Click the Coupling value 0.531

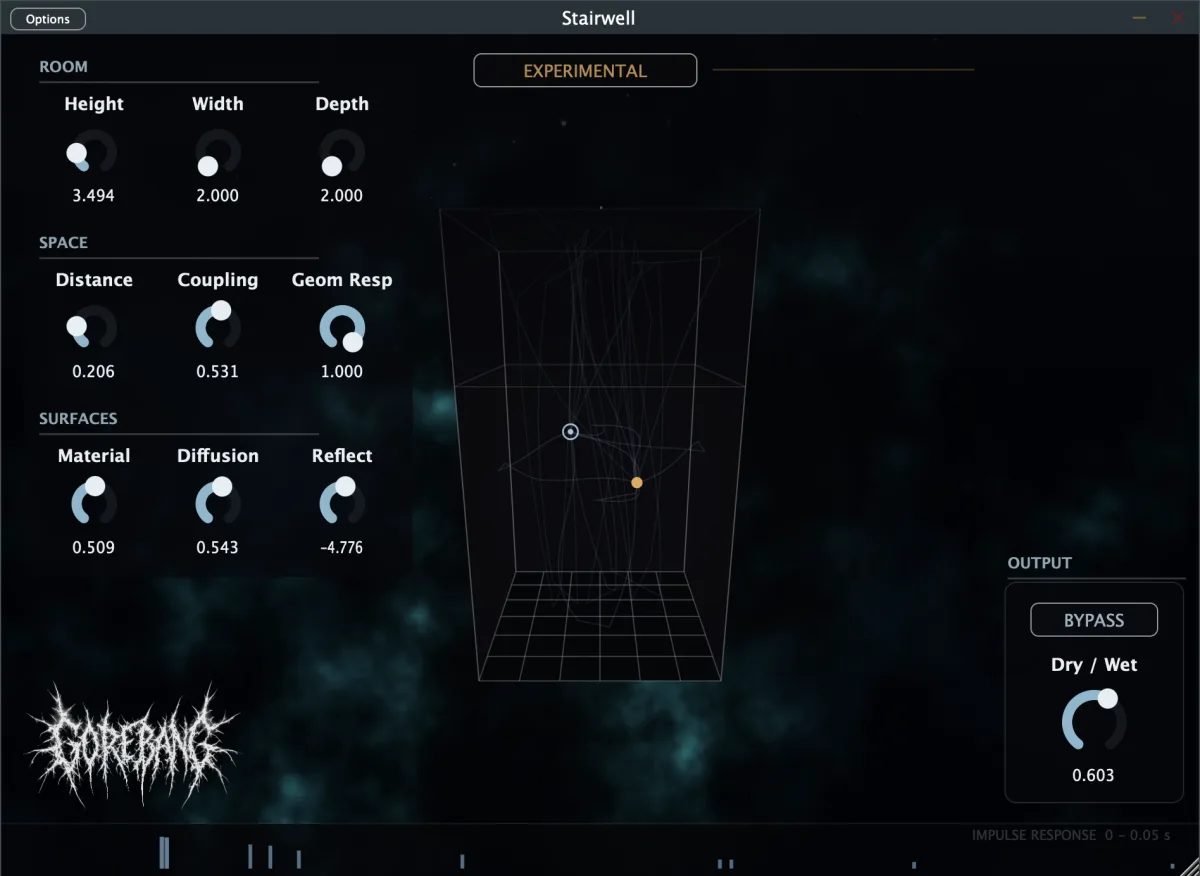(x=218, y=372)
